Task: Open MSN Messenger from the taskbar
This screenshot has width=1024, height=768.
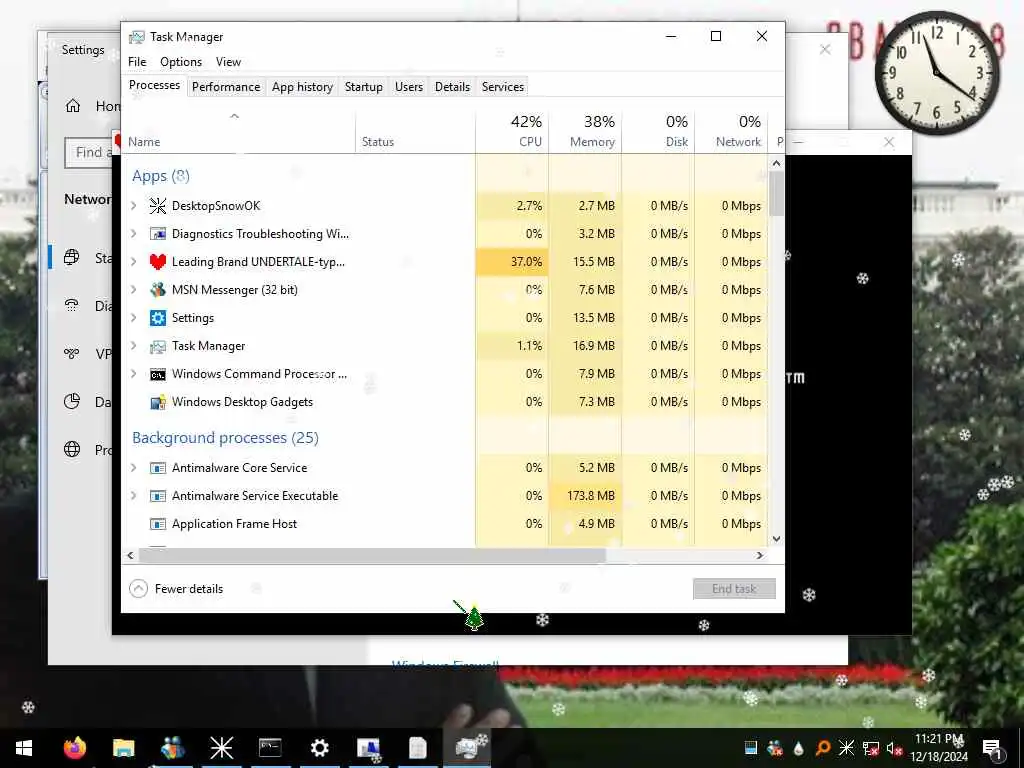Action: [172, 748]
